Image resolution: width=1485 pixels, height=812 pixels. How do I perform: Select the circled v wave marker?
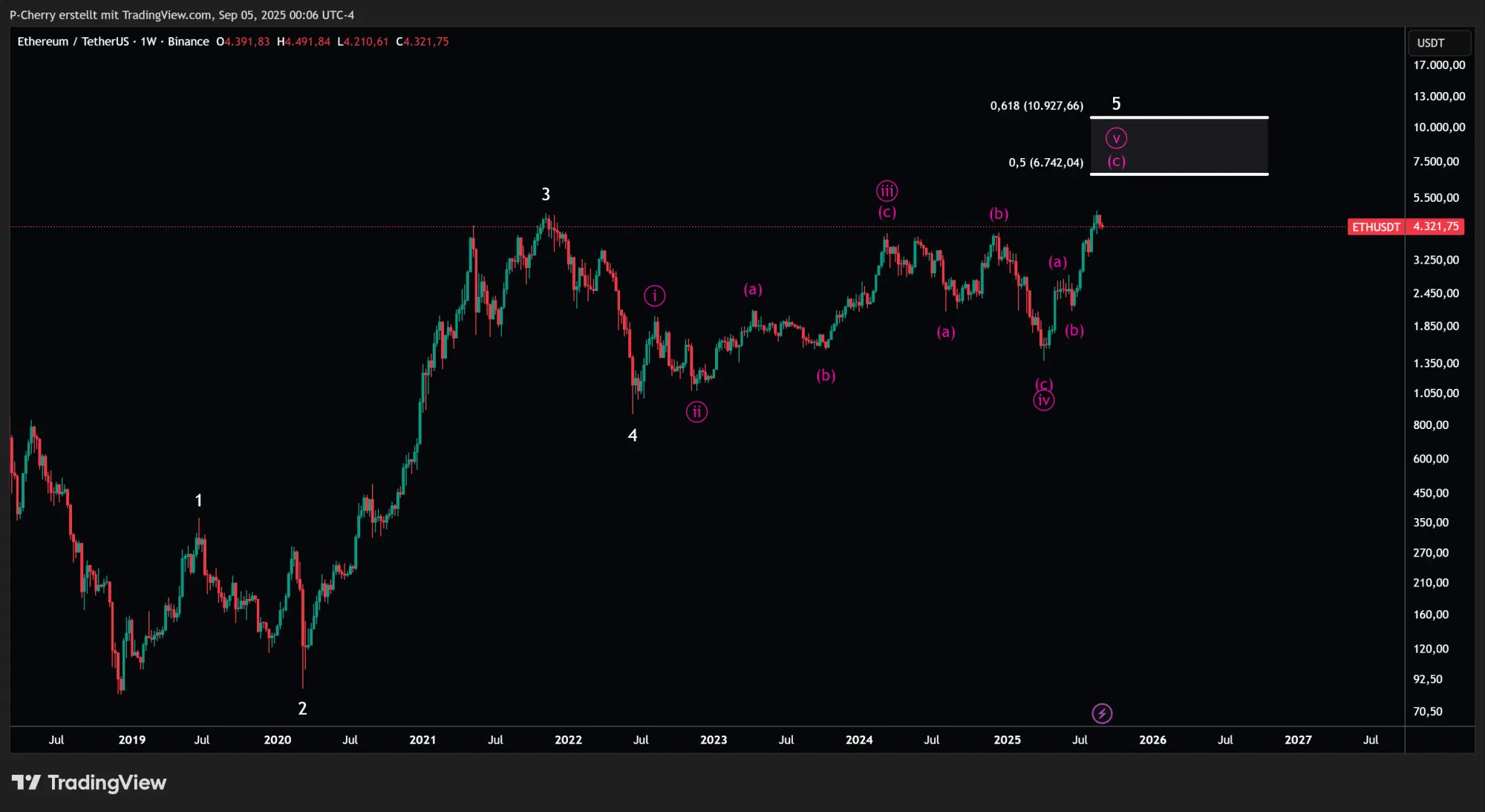[x=1116, y=139]
